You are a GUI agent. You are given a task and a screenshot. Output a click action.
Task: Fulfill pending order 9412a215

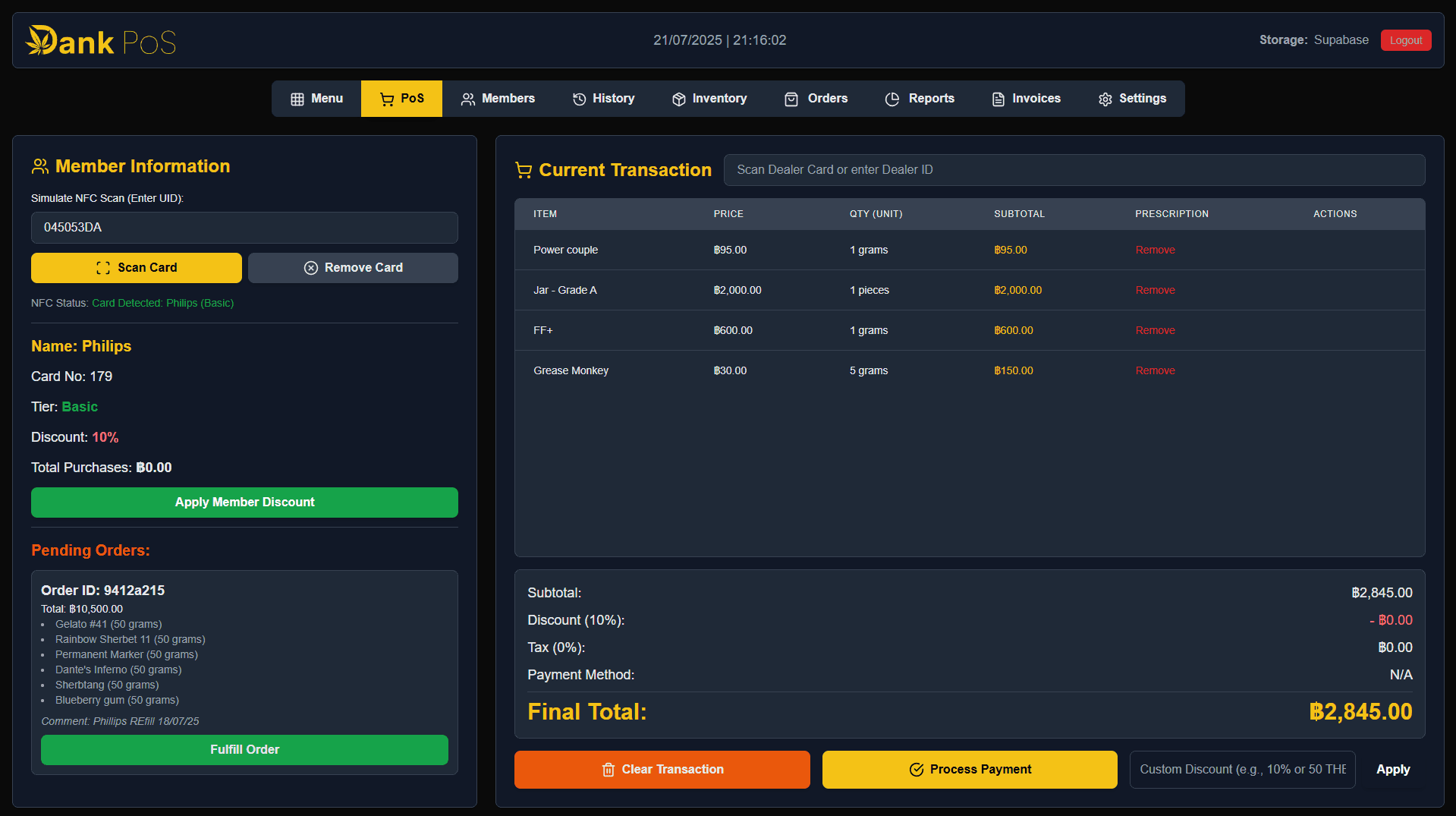point(244,750)
